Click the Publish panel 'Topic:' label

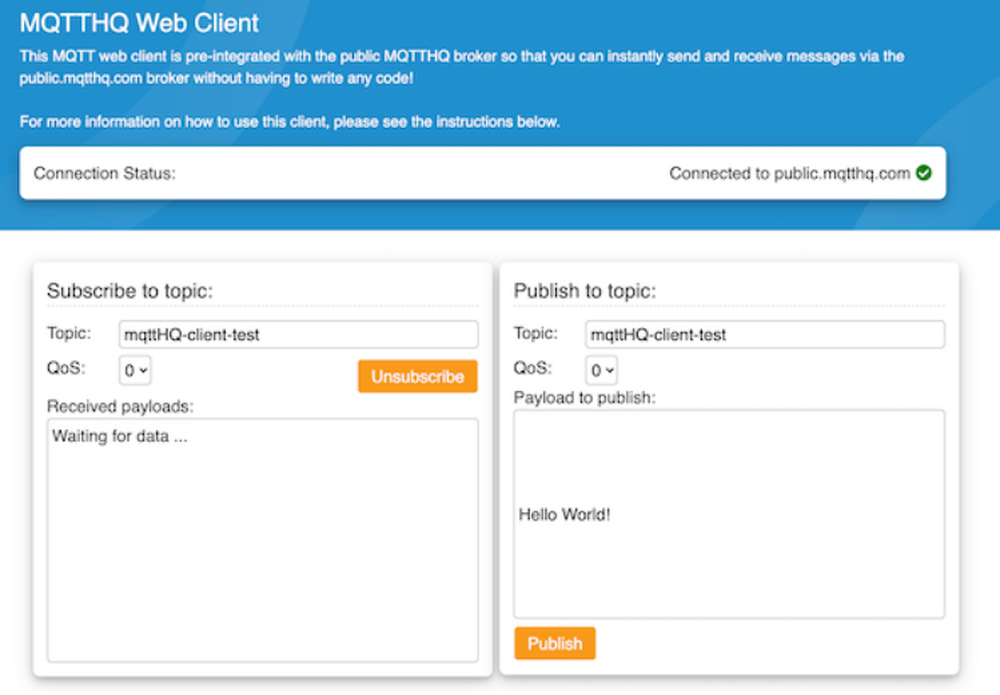536,333
